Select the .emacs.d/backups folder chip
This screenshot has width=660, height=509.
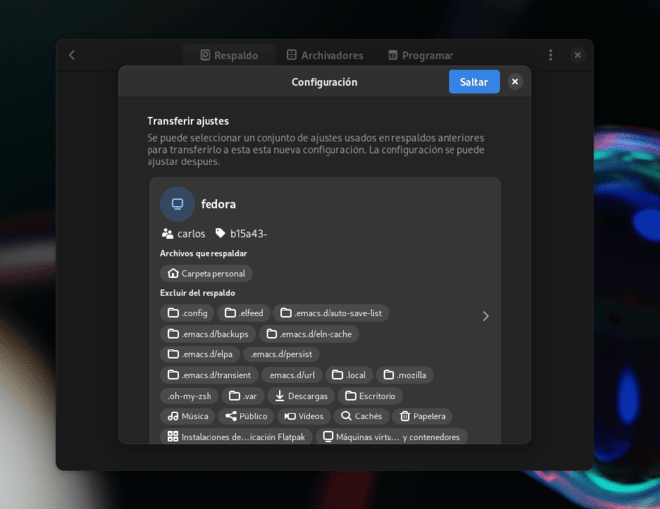208,334
